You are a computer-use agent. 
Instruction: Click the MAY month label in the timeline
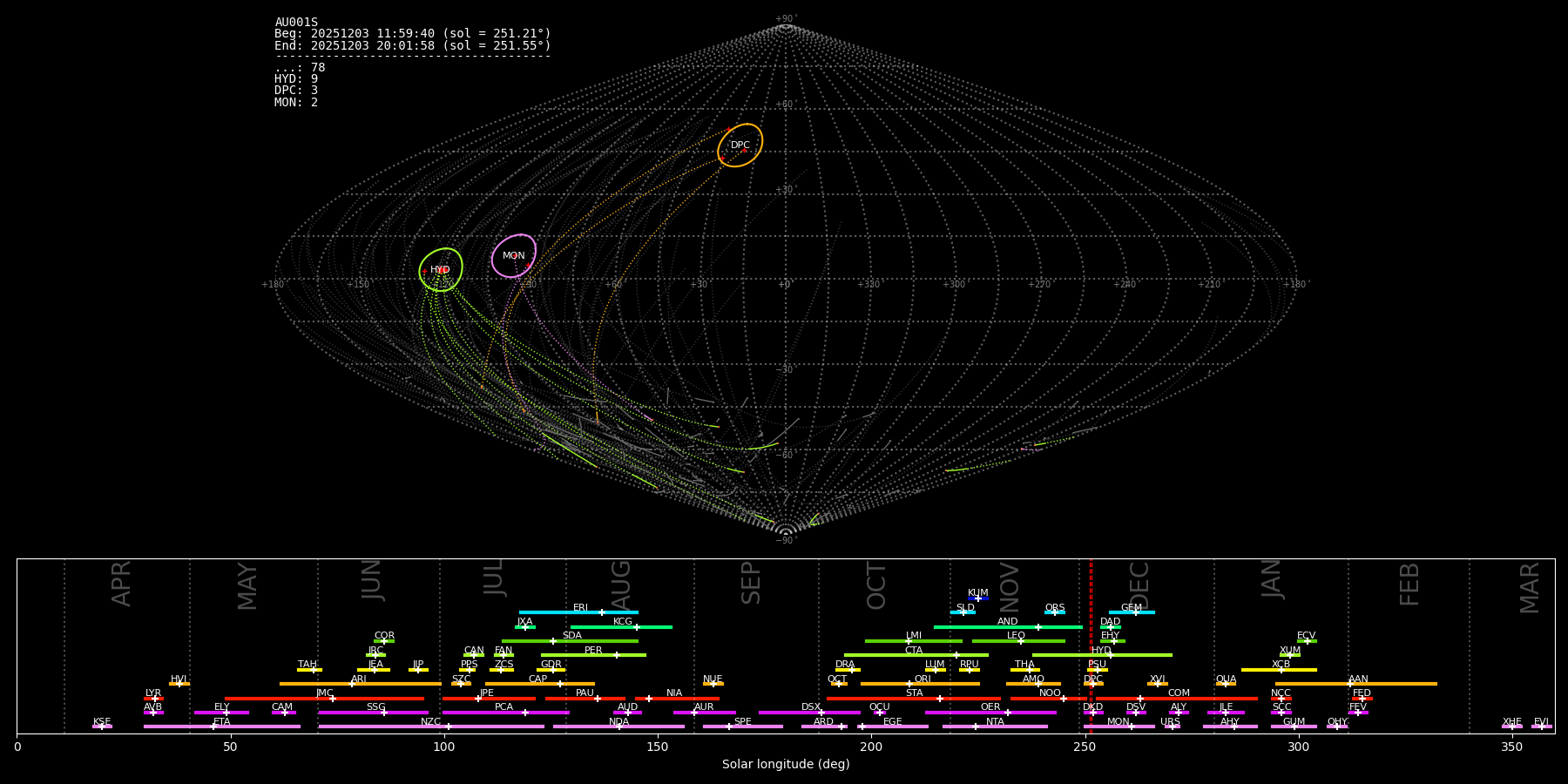pos(247,586)
